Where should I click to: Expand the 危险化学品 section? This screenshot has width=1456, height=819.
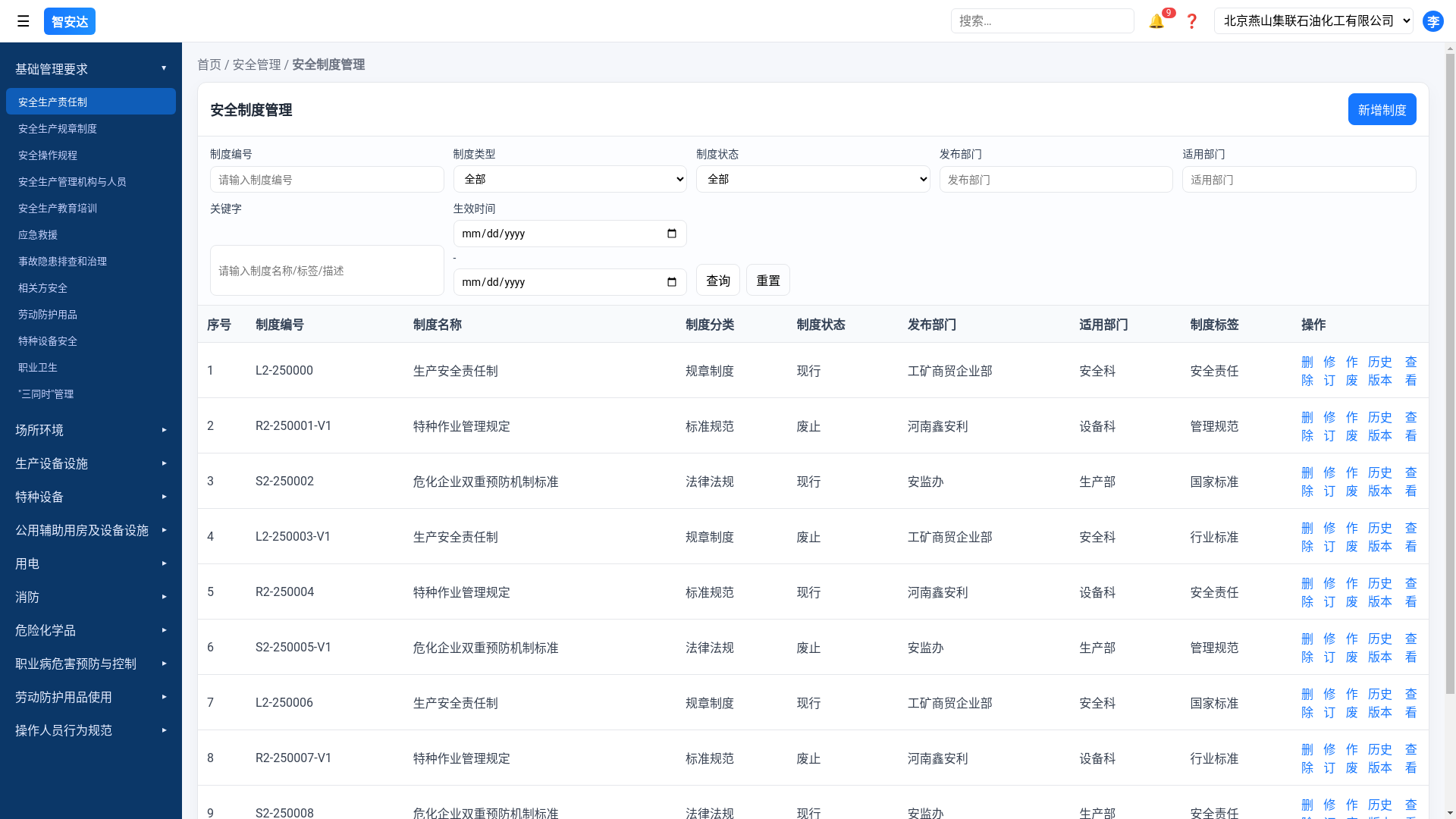(91, 630)
